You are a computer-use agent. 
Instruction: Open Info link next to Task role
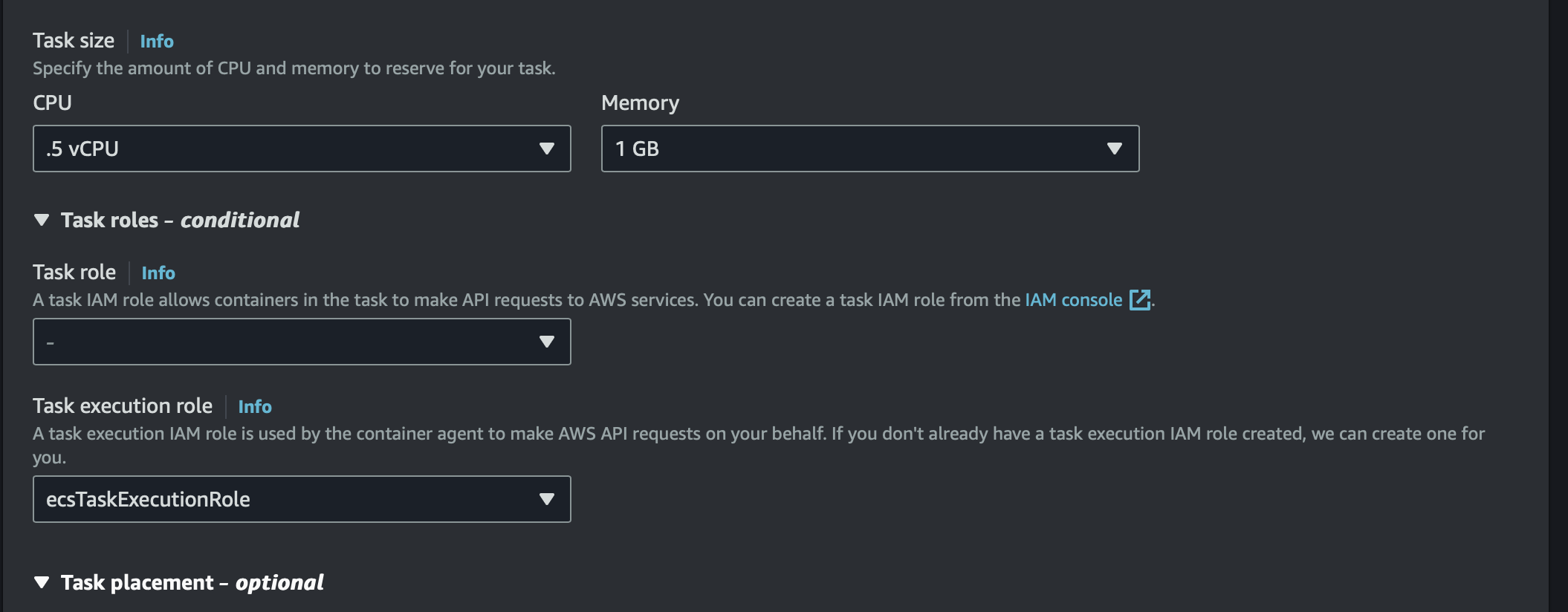coord(158,273)
